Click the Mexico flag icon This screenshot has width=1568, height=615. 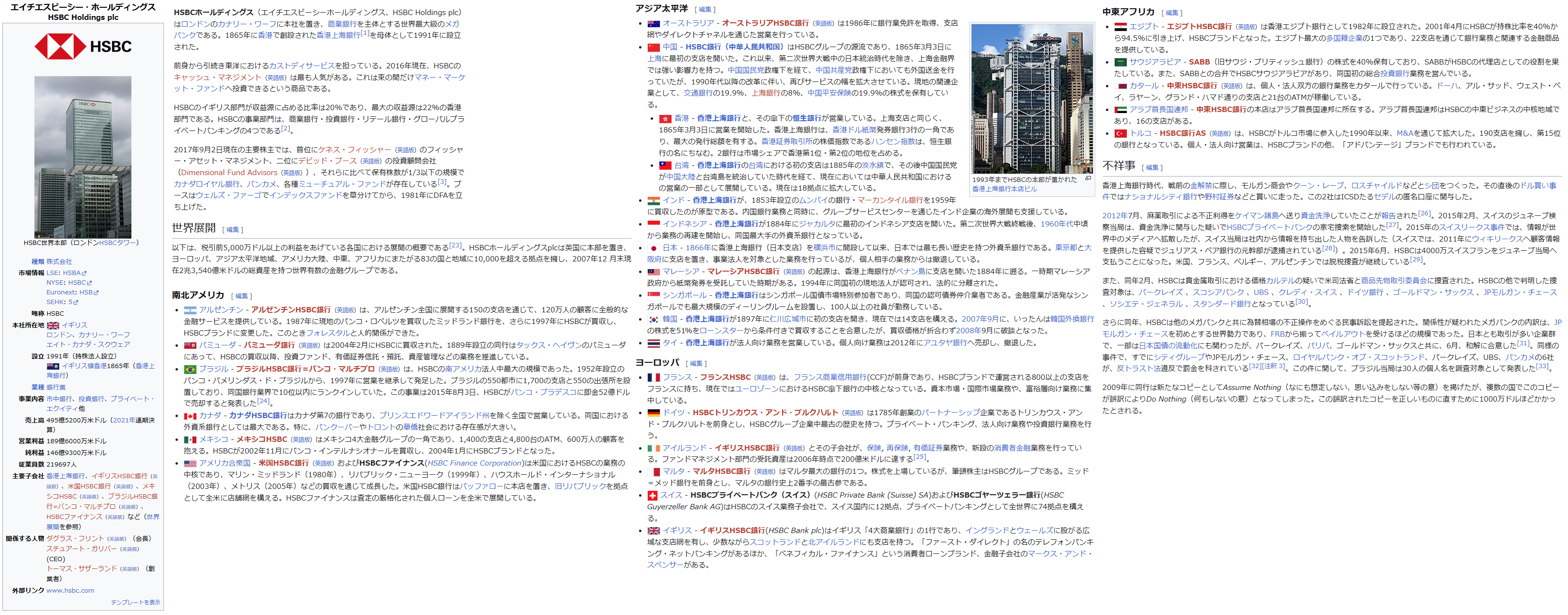pyautogui.click(x=190, y=439)
